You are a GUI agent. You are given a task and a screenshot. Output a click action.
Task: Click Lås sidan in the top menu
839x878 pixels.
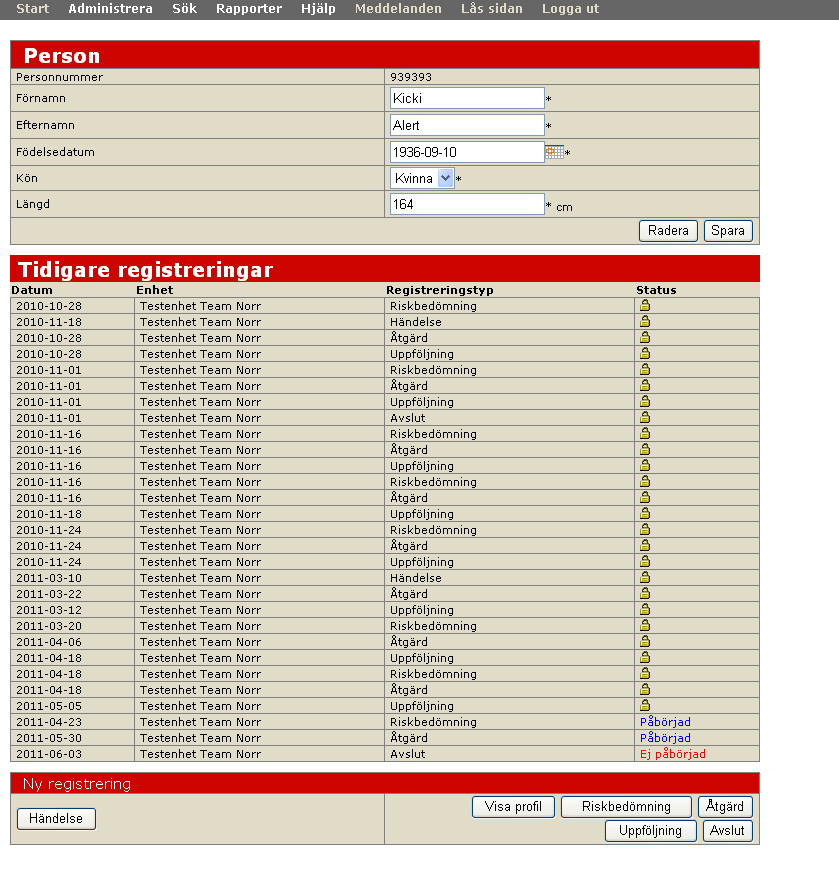point(492,9)
